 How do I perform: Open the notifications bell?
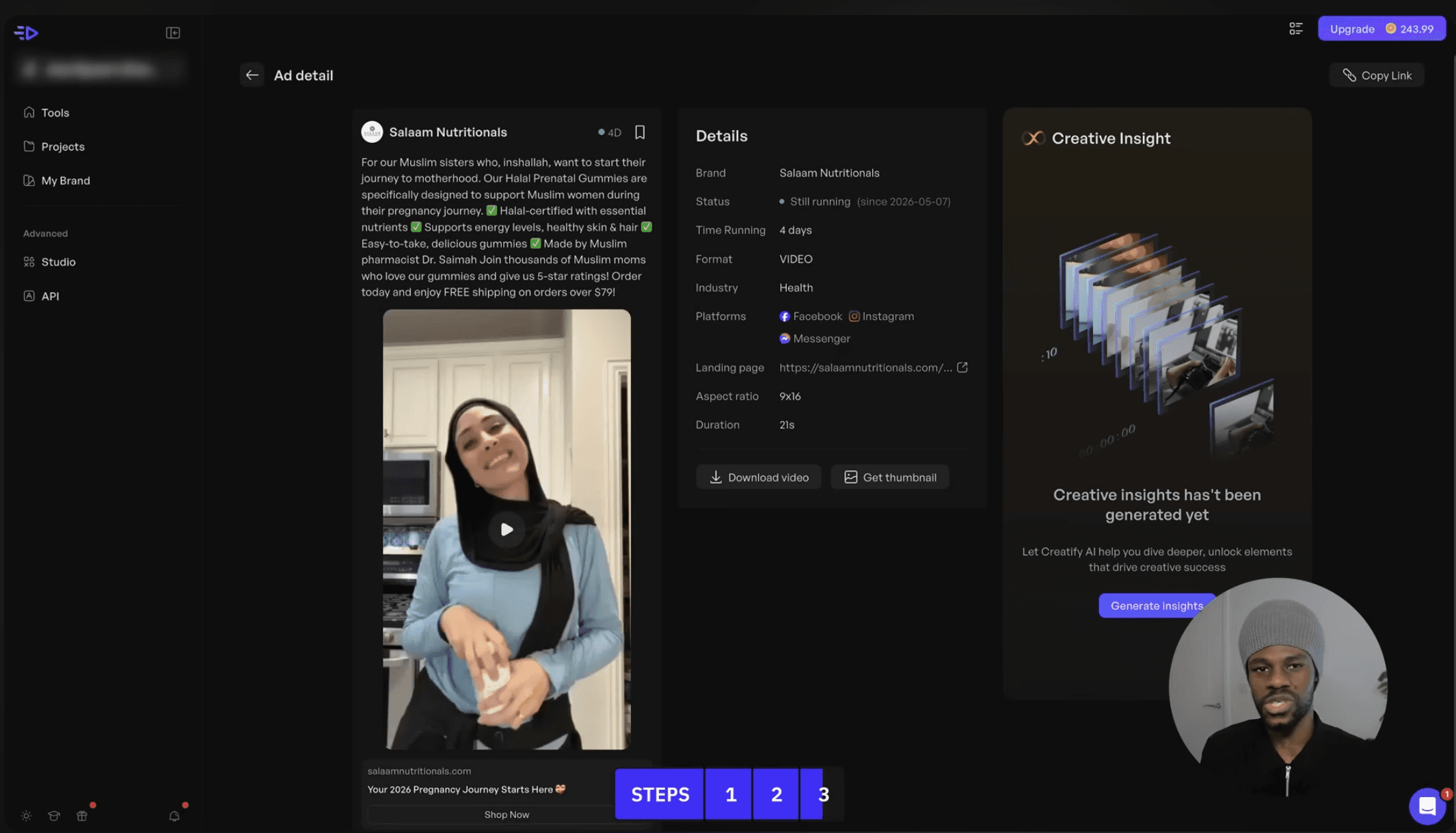[x=174, y=816]
